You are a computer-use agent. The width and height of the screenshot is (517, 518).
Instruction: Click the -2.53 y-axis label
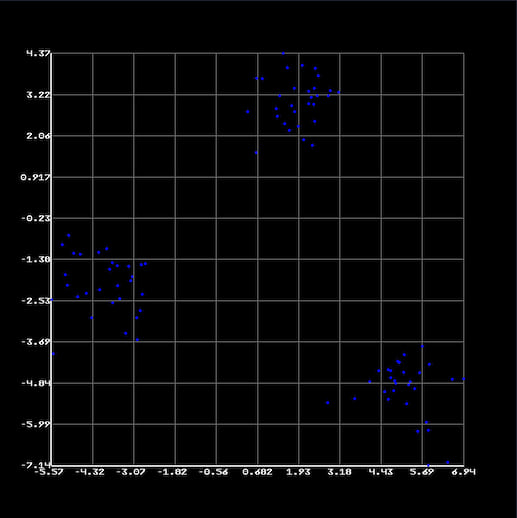tap(37, 301)
